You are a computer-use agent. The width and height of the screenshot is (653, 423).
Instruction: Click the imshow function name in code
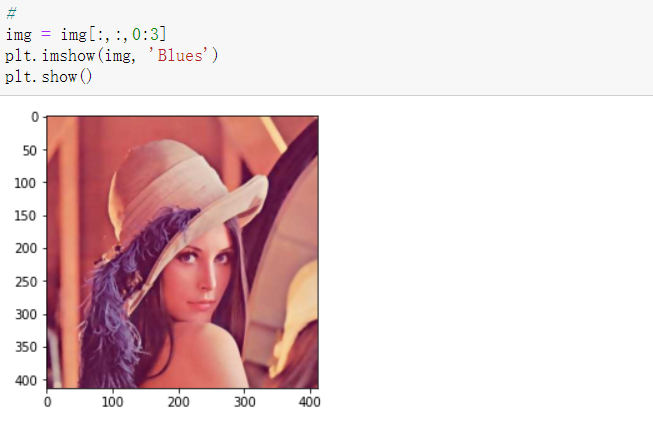click(68, 55)
